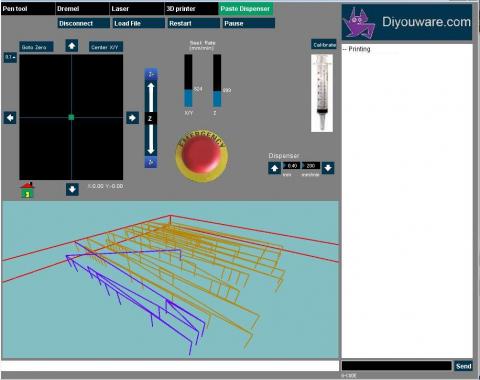
Task: Click the Z+ button atop the Z control
Action: coord(151,74)
